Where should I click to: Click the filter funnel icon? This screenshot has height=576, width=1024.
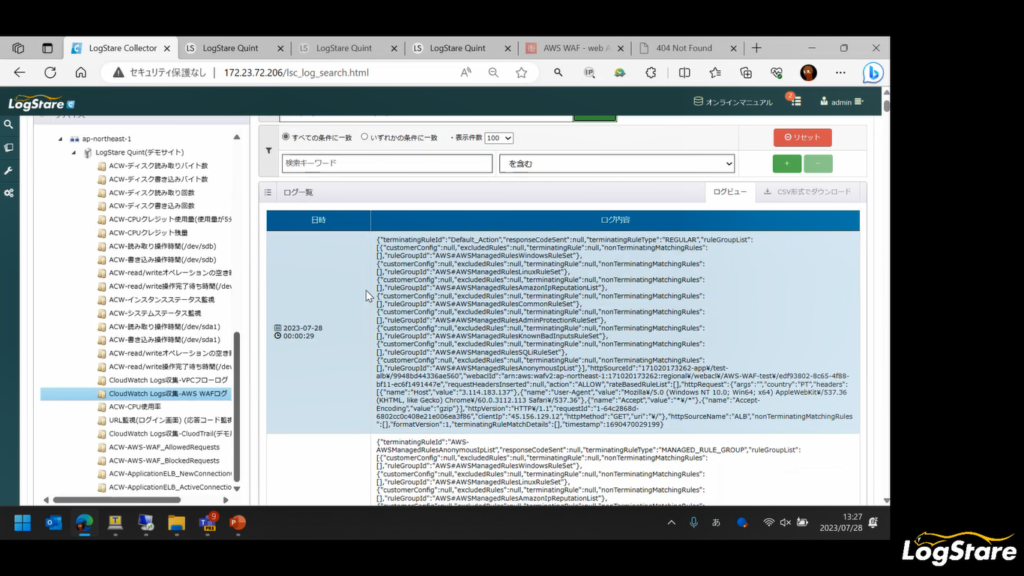tap(268, 151)
